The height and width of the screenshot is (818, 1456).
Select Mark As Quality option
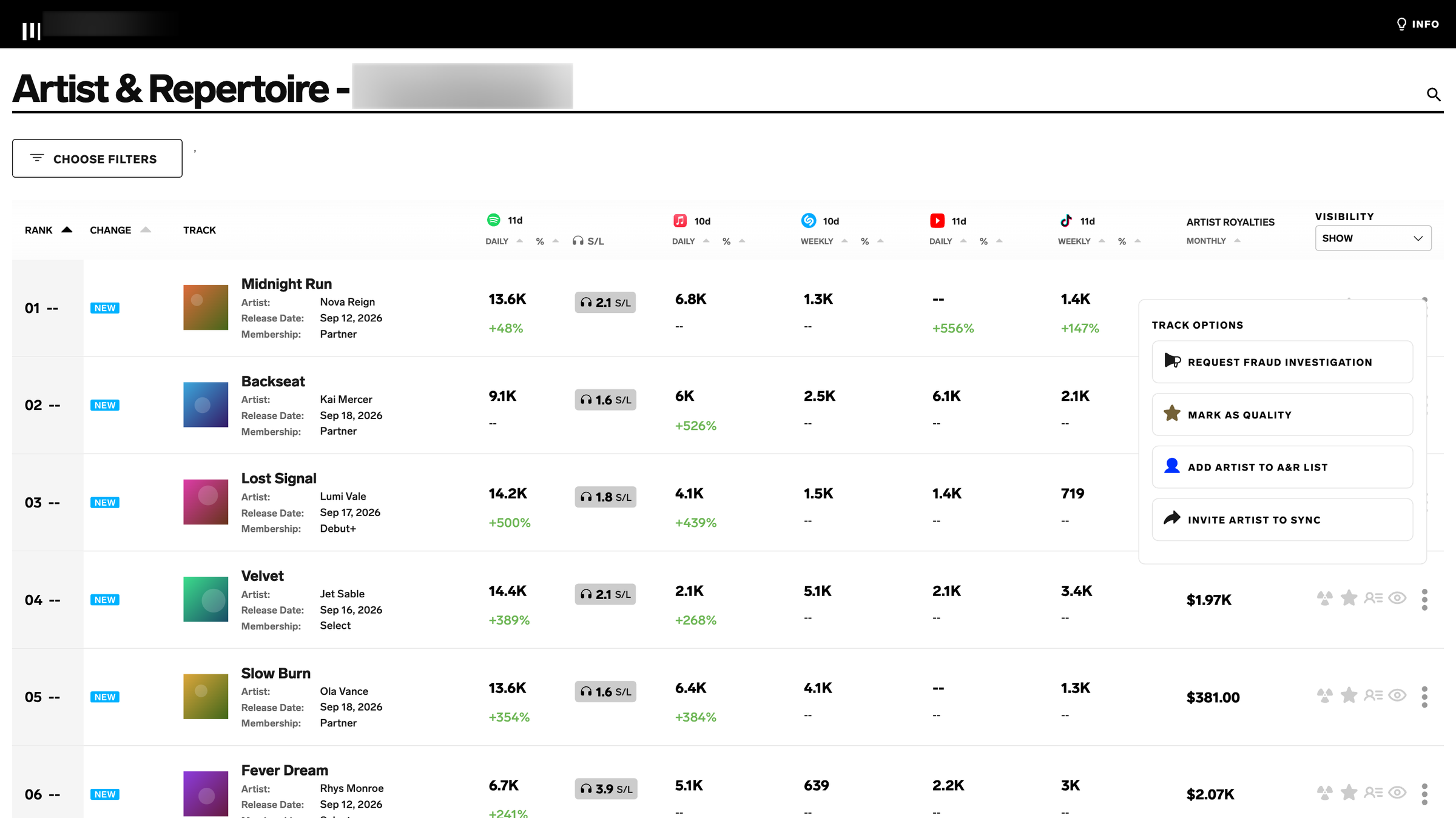point(1282,415)
